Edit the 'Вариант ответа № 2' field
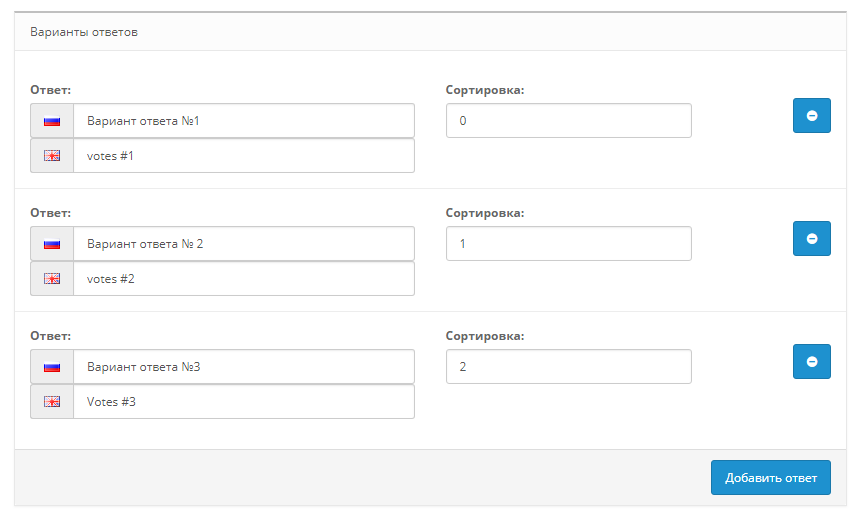The image size is (860, 519). click(243, 244)
